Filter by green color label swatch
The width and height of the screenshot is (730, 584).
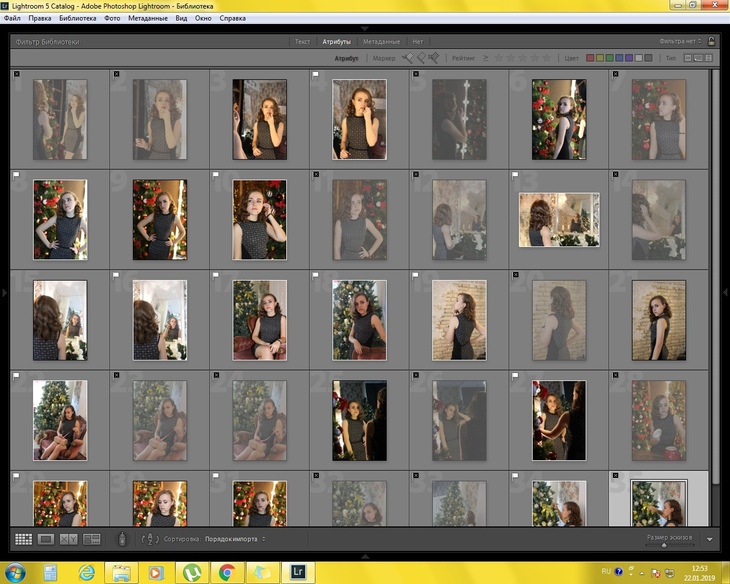609,58
